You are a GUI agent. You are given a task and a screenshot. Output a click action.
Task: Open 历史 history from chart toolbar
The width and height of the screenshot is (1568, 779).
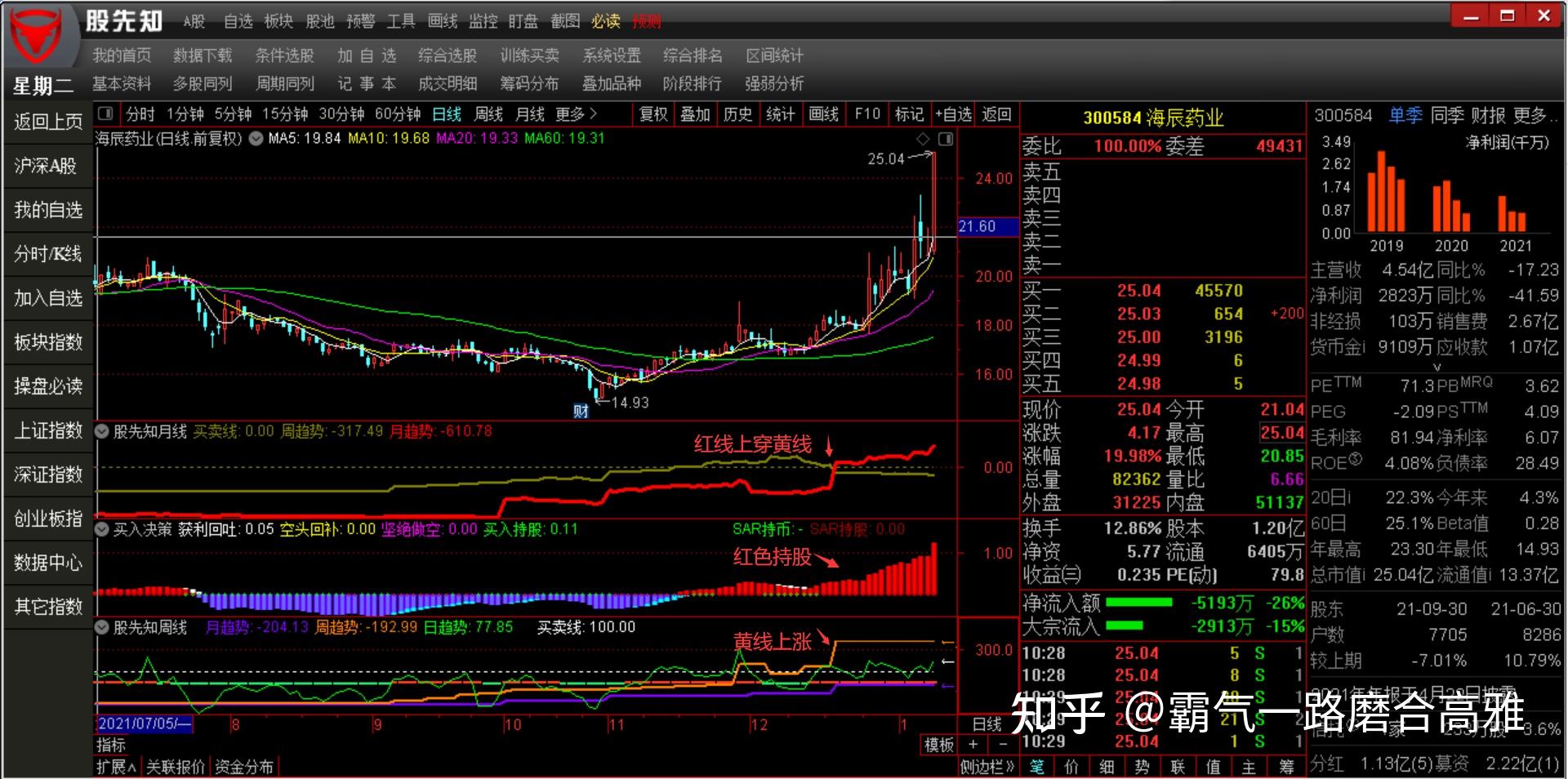(x=738, y=114)
